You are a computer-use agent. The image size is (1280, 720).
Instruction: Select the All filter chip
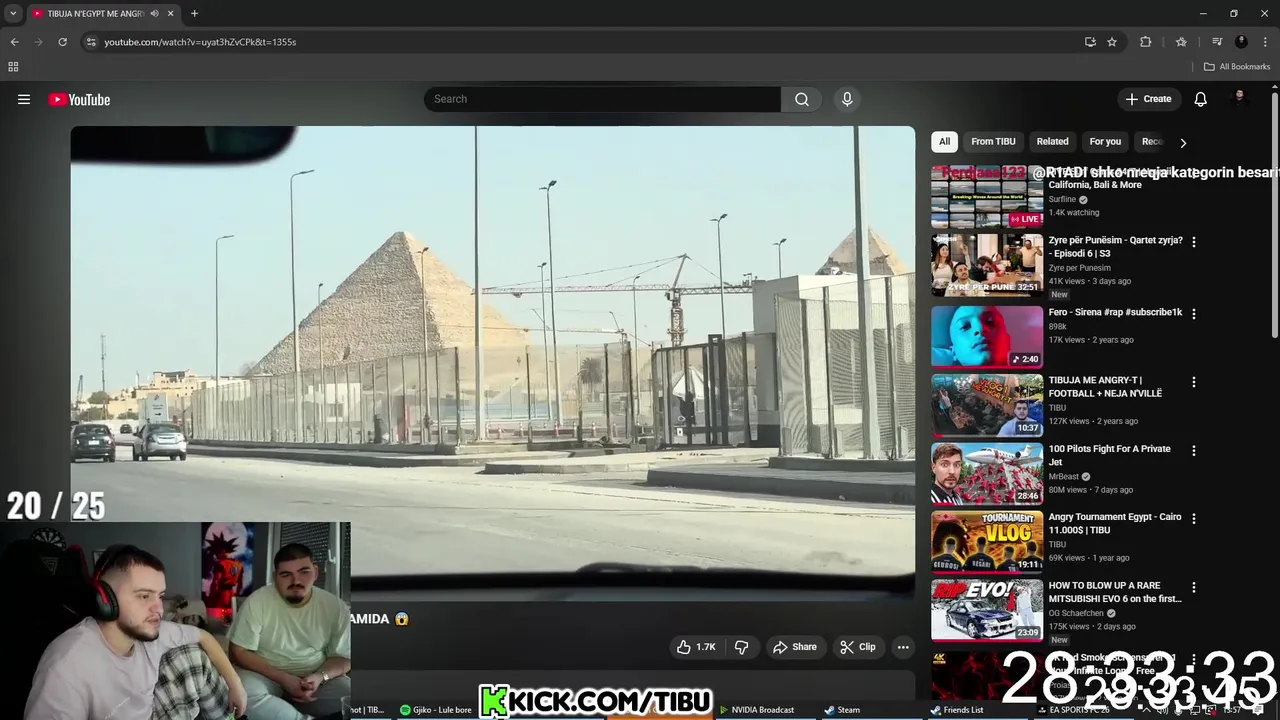click(x=944, y=141)
